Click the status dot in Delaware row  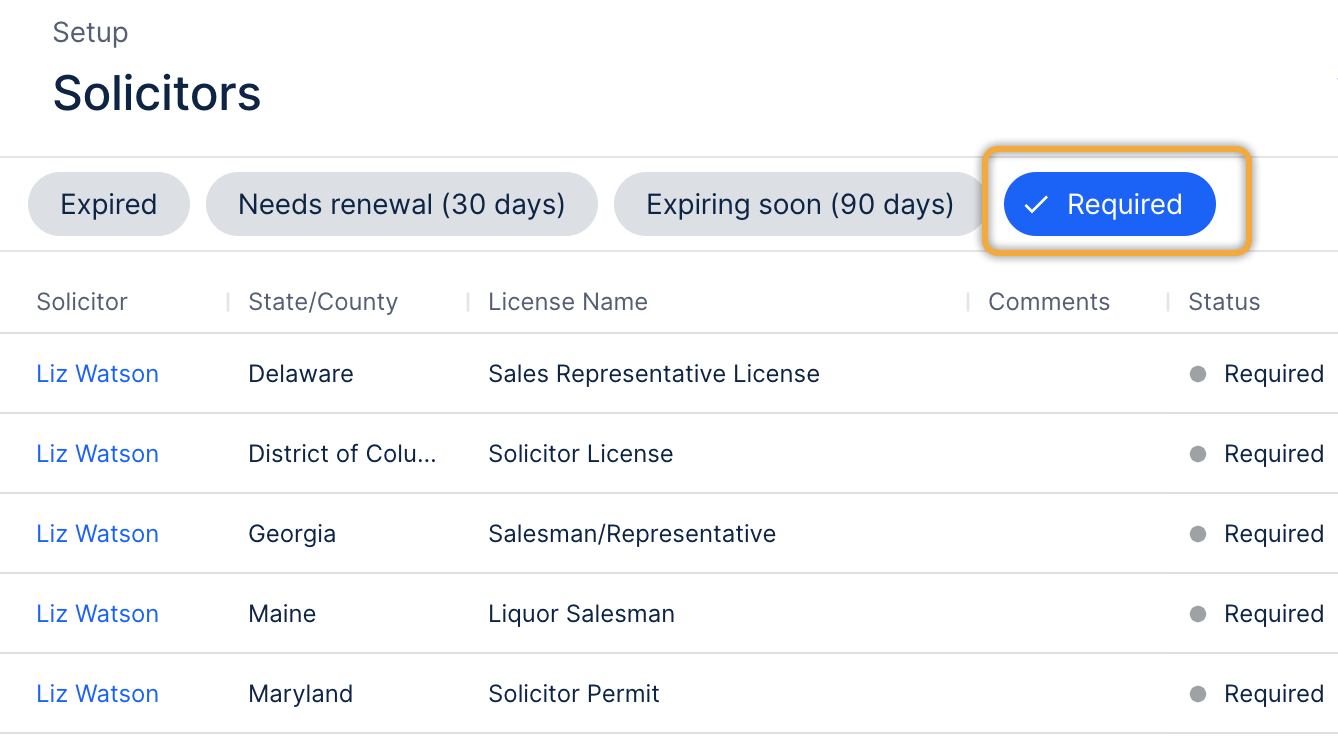click(x=1198, y=374)
